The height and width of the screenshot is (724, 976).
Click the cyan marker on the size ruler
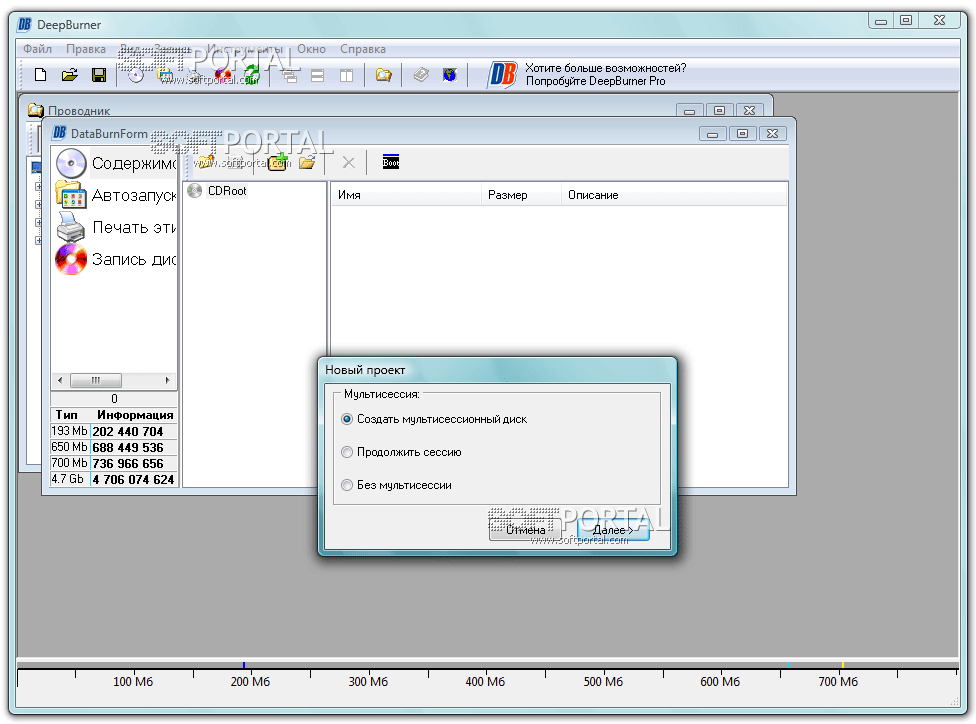789,665
